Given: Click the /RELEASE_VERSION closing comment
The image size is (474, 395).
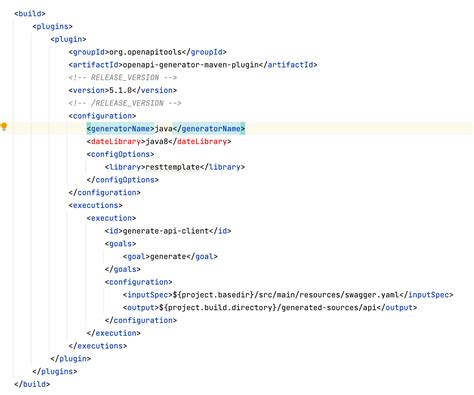Looking at the screenshot, I should point(125,103).
